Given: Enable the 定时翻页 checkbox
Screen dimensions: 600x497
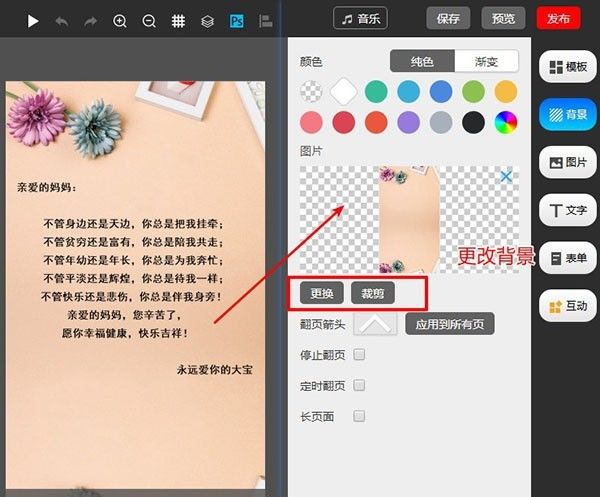Looking at the screenshot, I should (359, 385).
